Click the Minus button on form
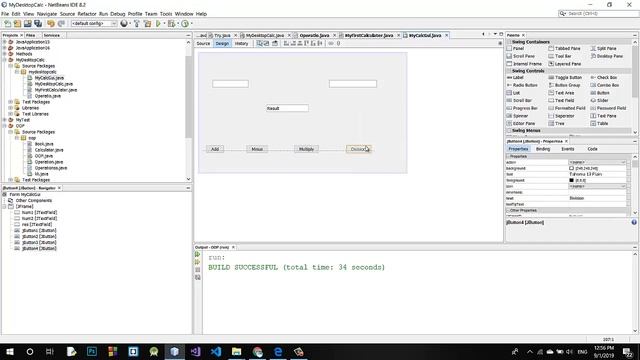Screen dimensions: 640x360 (x=257, y=149)
